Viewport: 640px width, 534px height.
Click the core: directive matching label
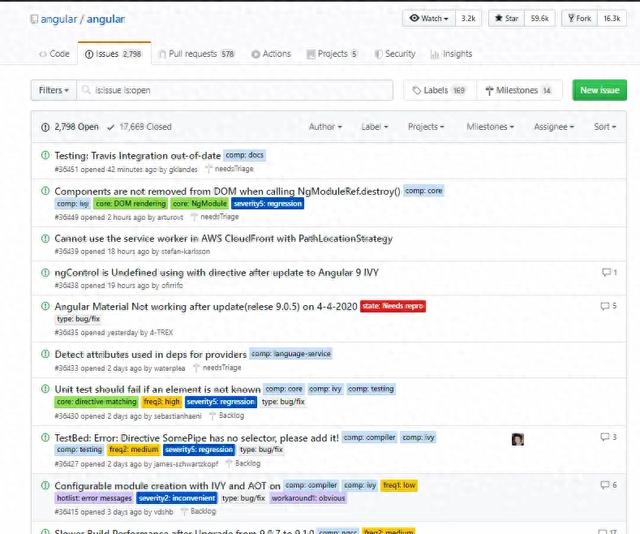[96, 402]
